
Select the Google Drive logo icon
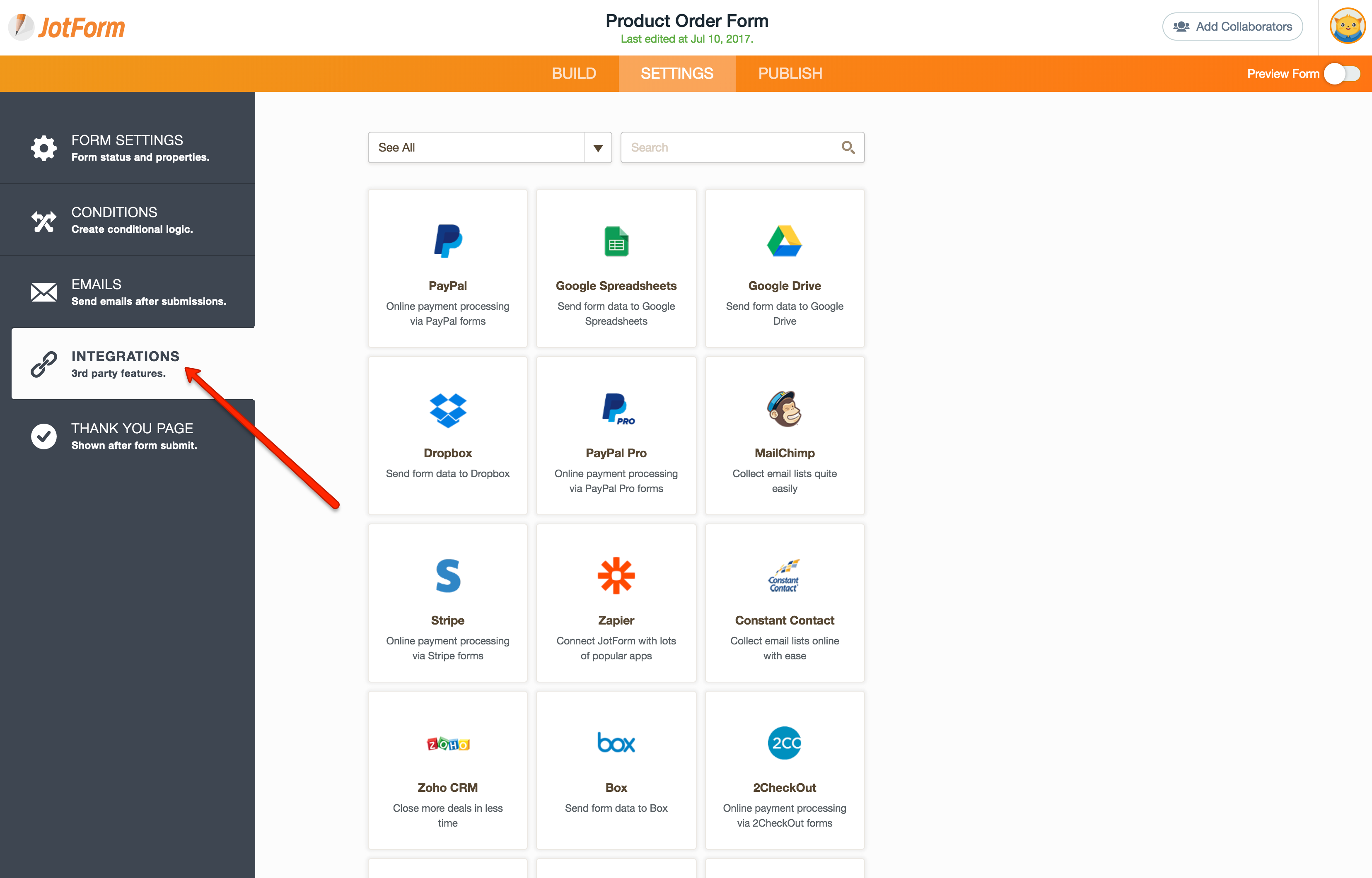click(784, 242)
